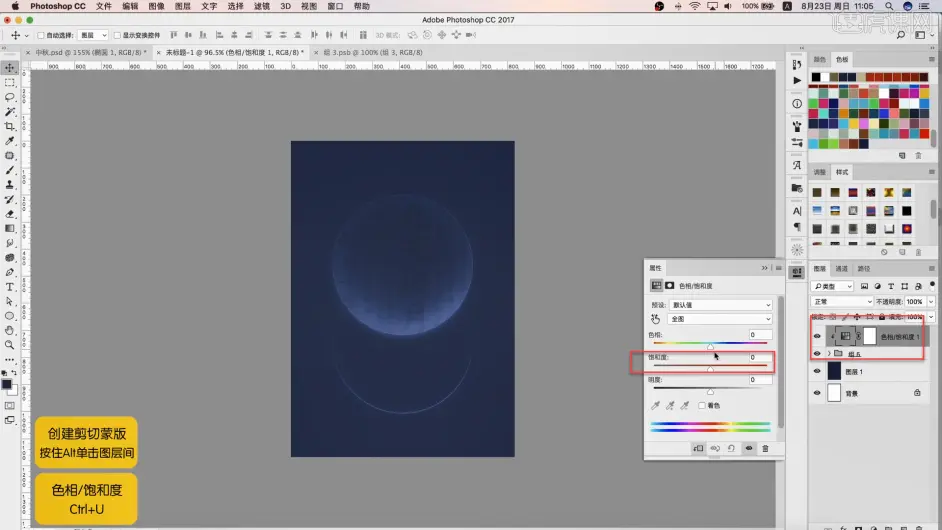Enable the 着色 colorize checkbox
942x530 pixels.
point(702,406)
